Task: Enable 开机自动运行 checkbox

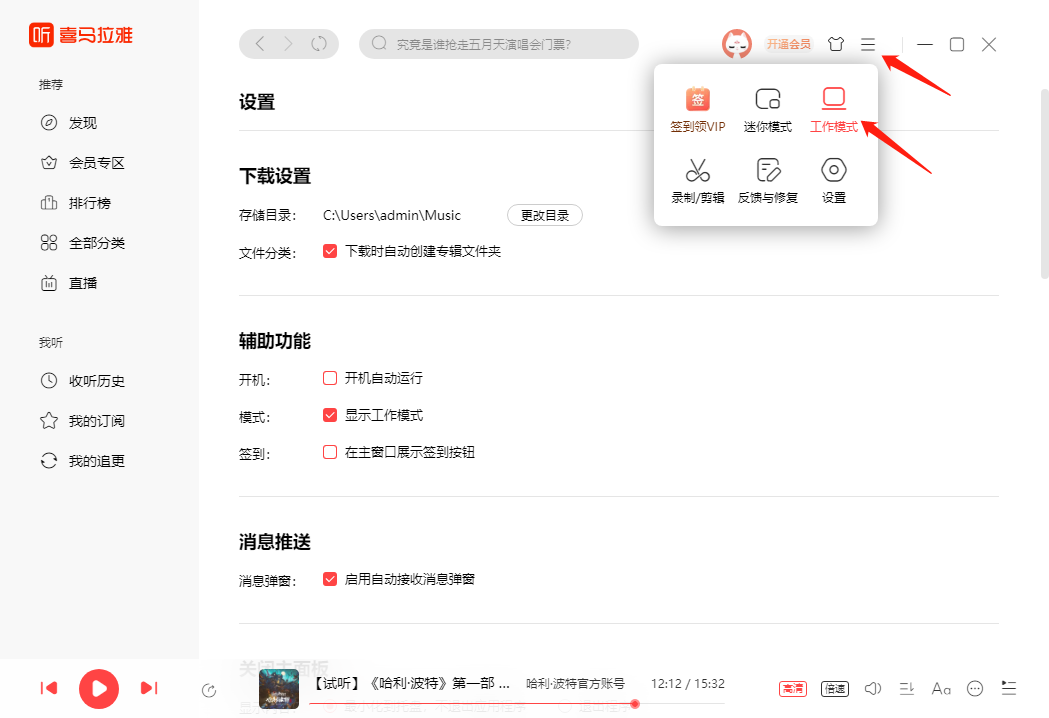Action: coord(330,378)
